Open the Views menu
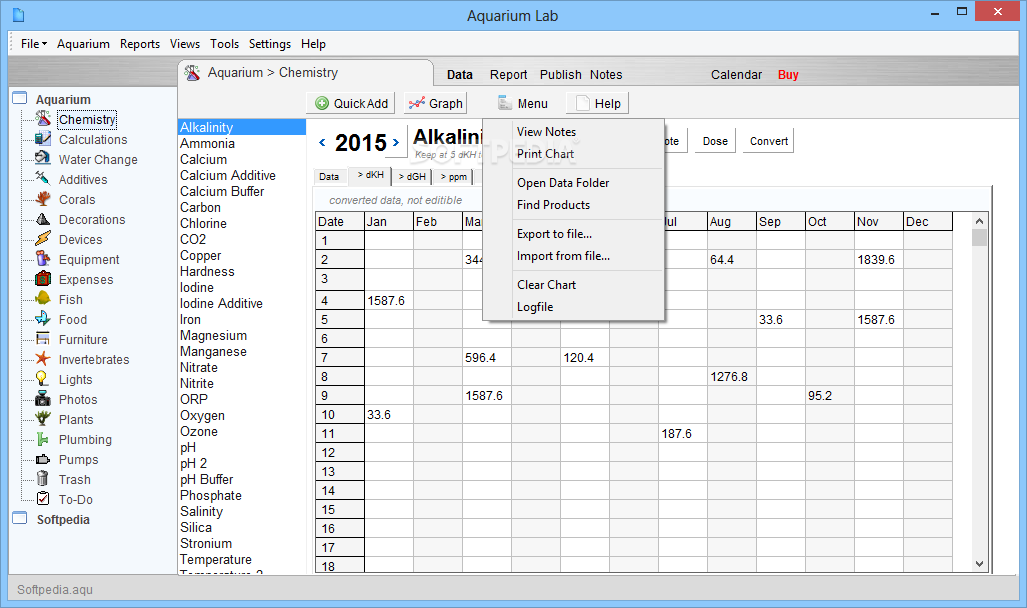The image size is (1027, 608). [x=185, y=44]
